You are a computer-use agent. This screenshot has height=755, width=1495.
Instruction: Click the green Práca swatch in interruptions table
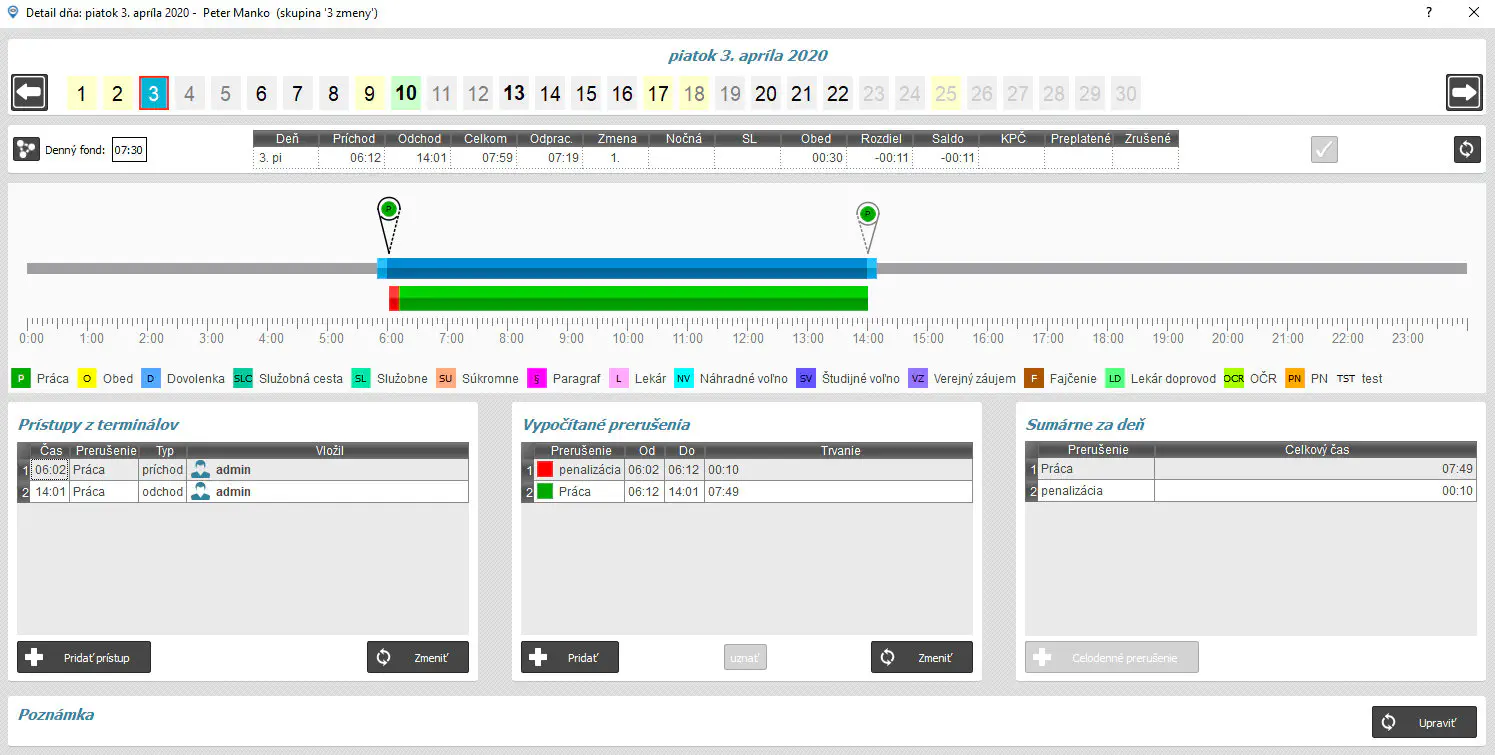coord(545,491)
